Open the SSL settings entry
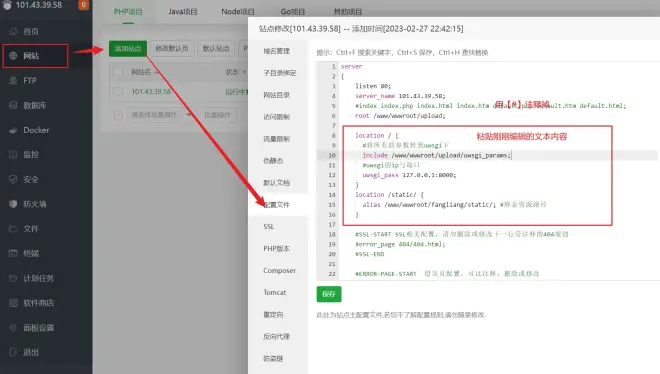Screen dimensions: 660x374 click(269, 226)
